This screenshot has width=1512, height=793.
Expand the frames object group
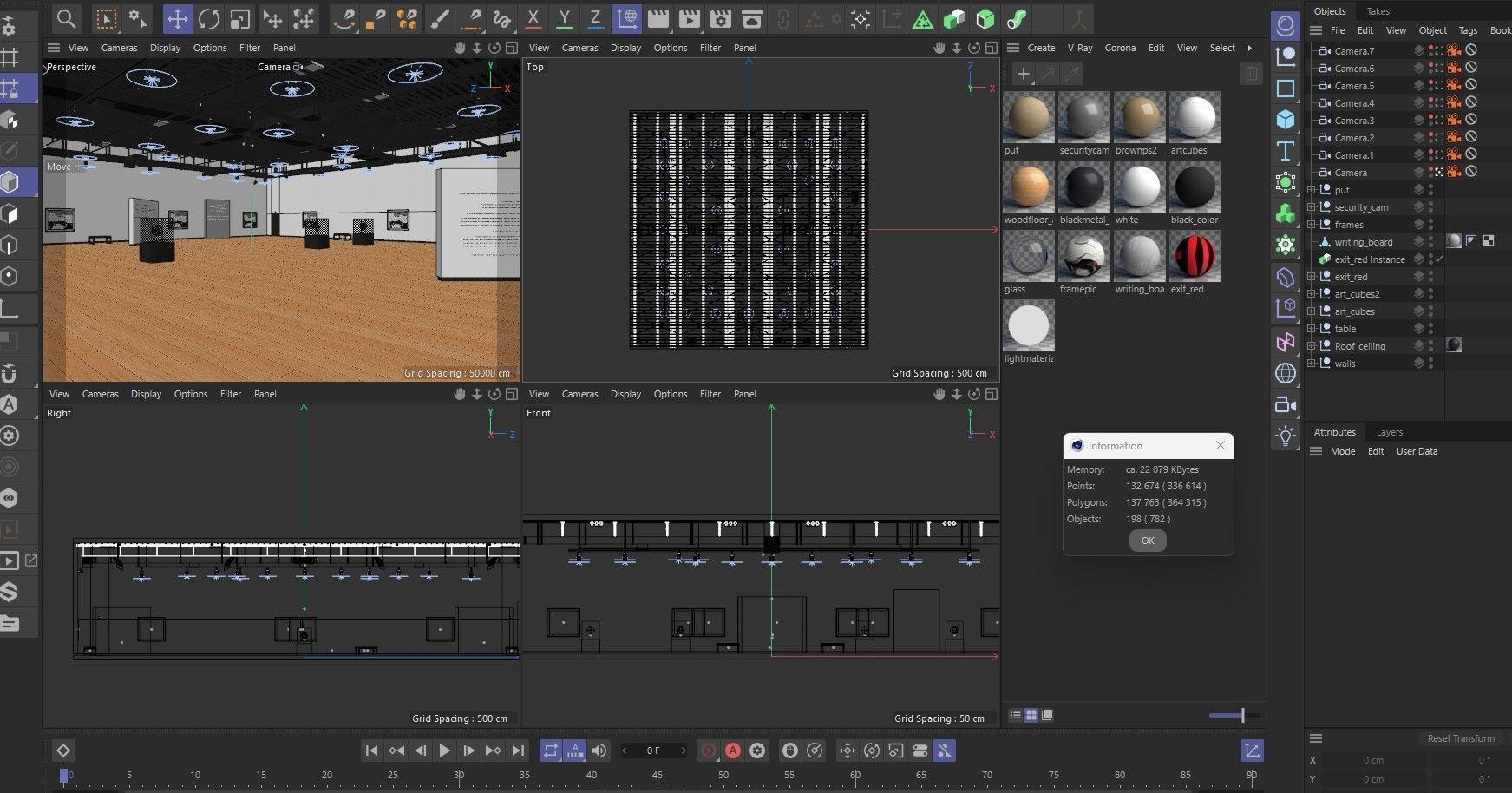pyautogui.click(x=1312, y=225)
